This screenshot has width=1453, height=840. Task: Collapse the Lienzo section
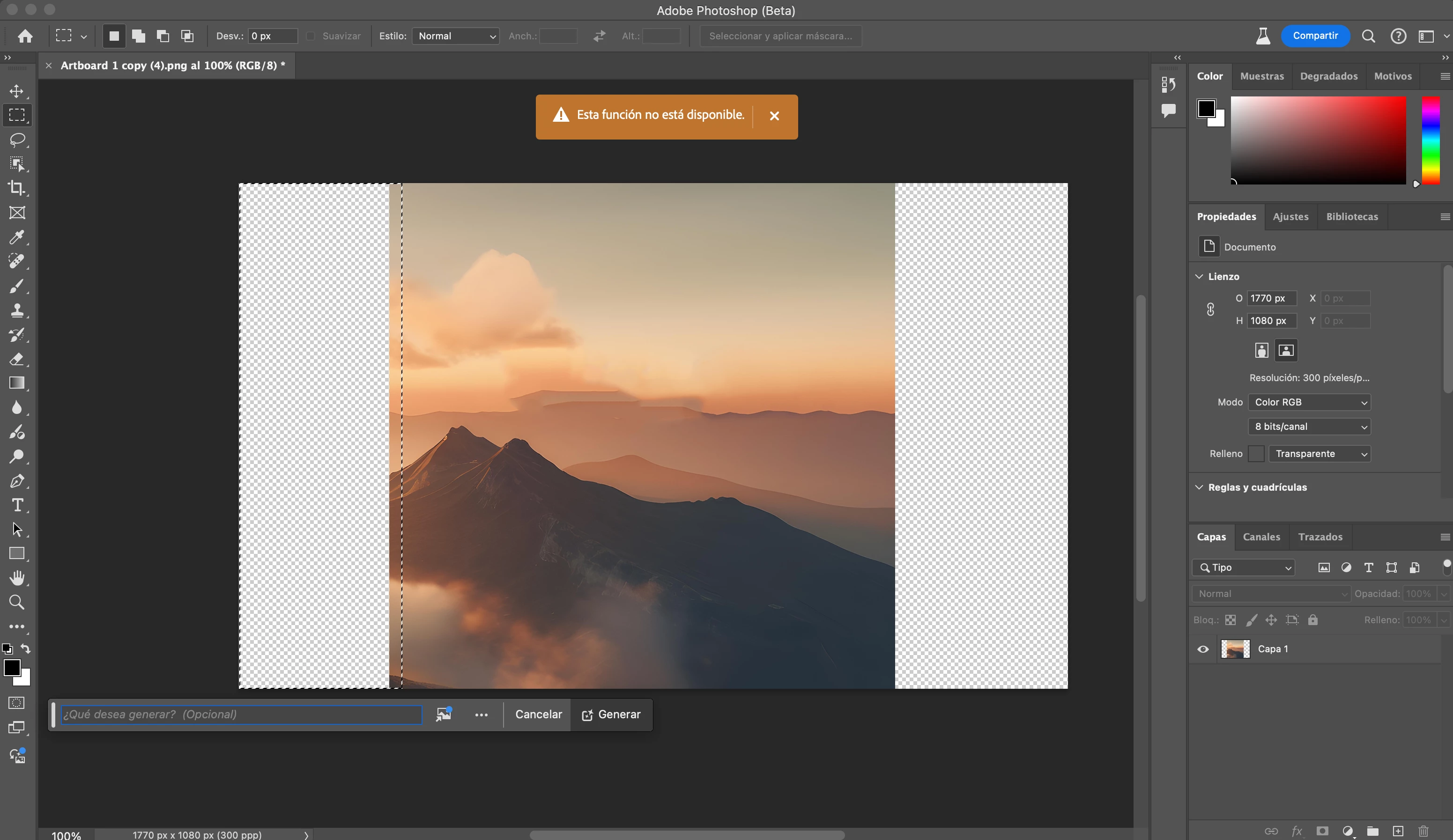point(1199,277)
